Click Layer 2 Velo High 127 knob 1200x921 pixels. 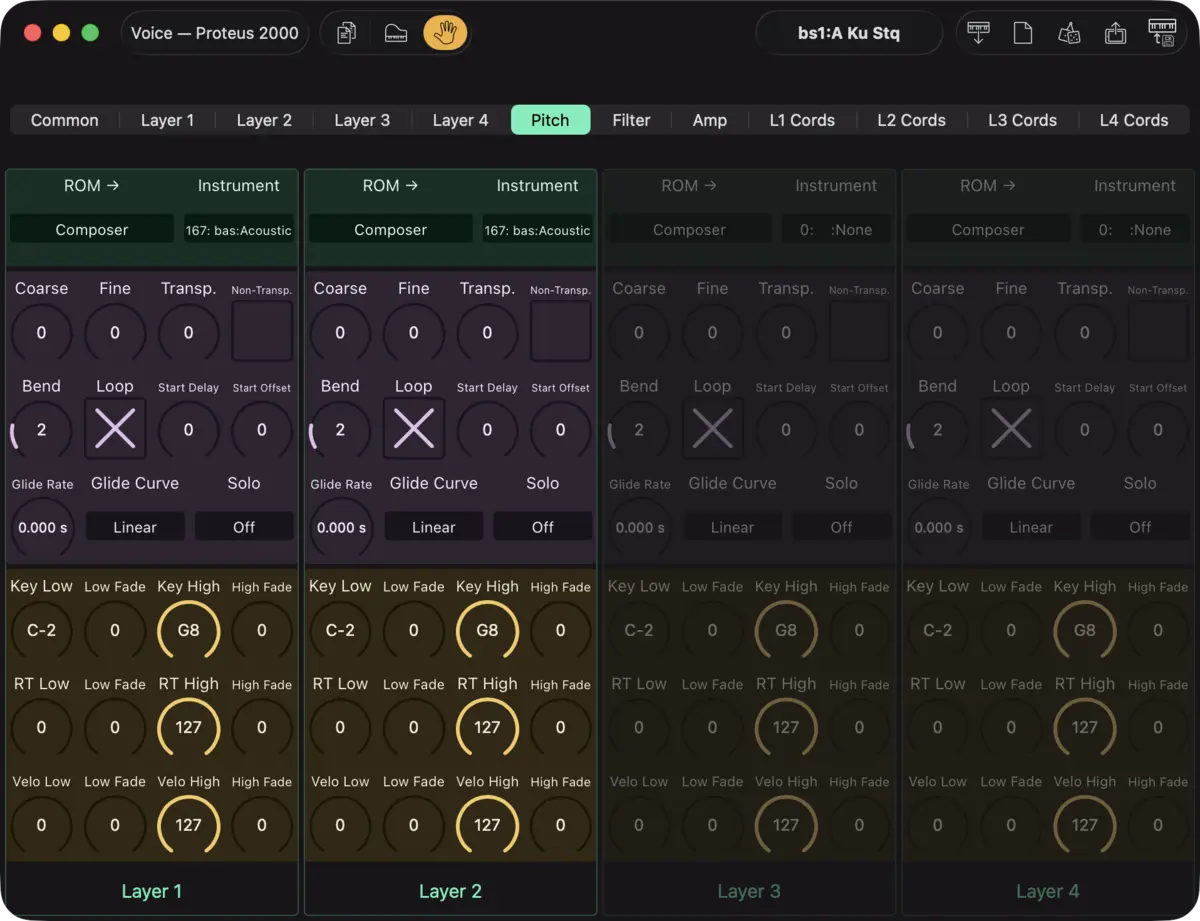[487, 825]
